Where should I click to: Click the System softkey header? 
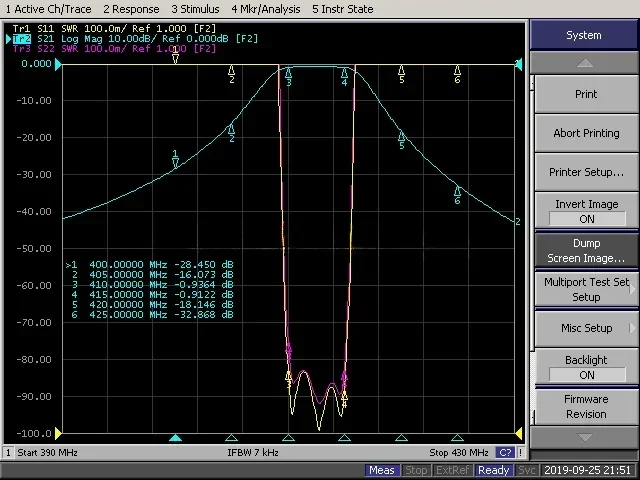point(584,35)
